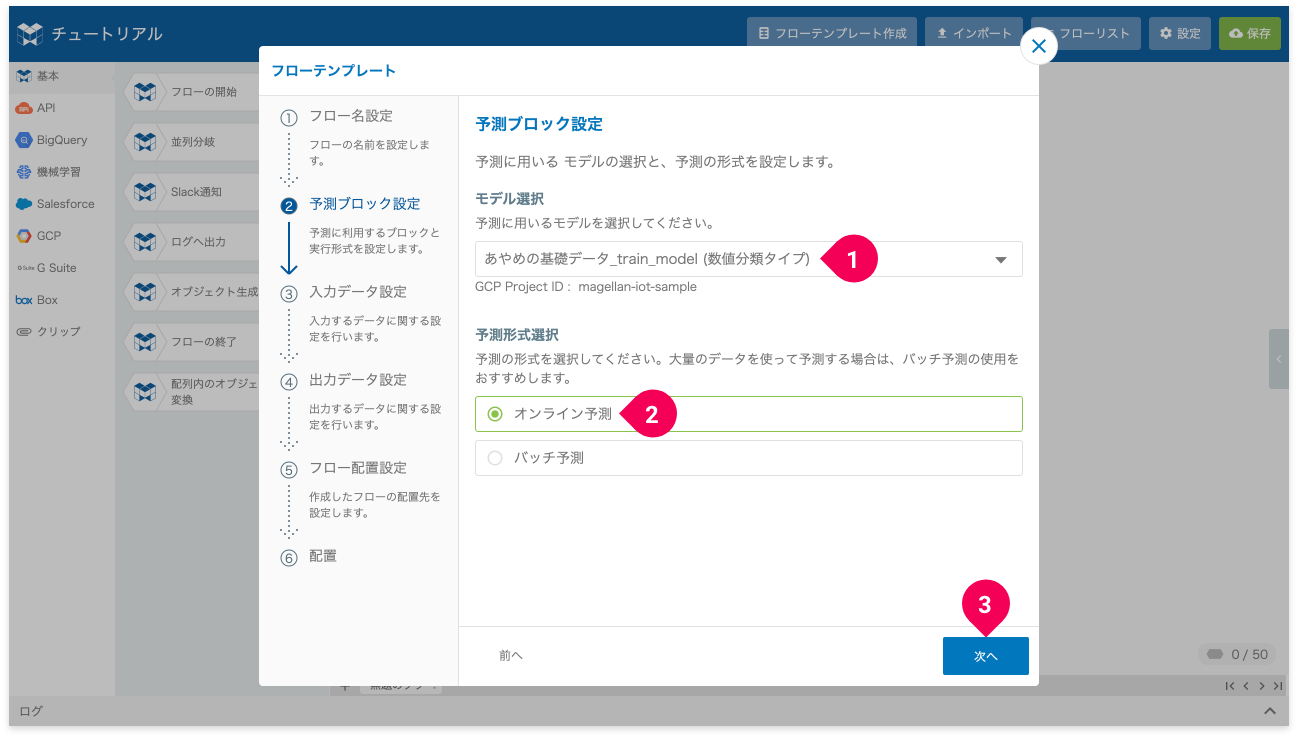1298x738 pixels.
Task: Select クリップ category in sidebar
Action: click(x=62, y=331)
